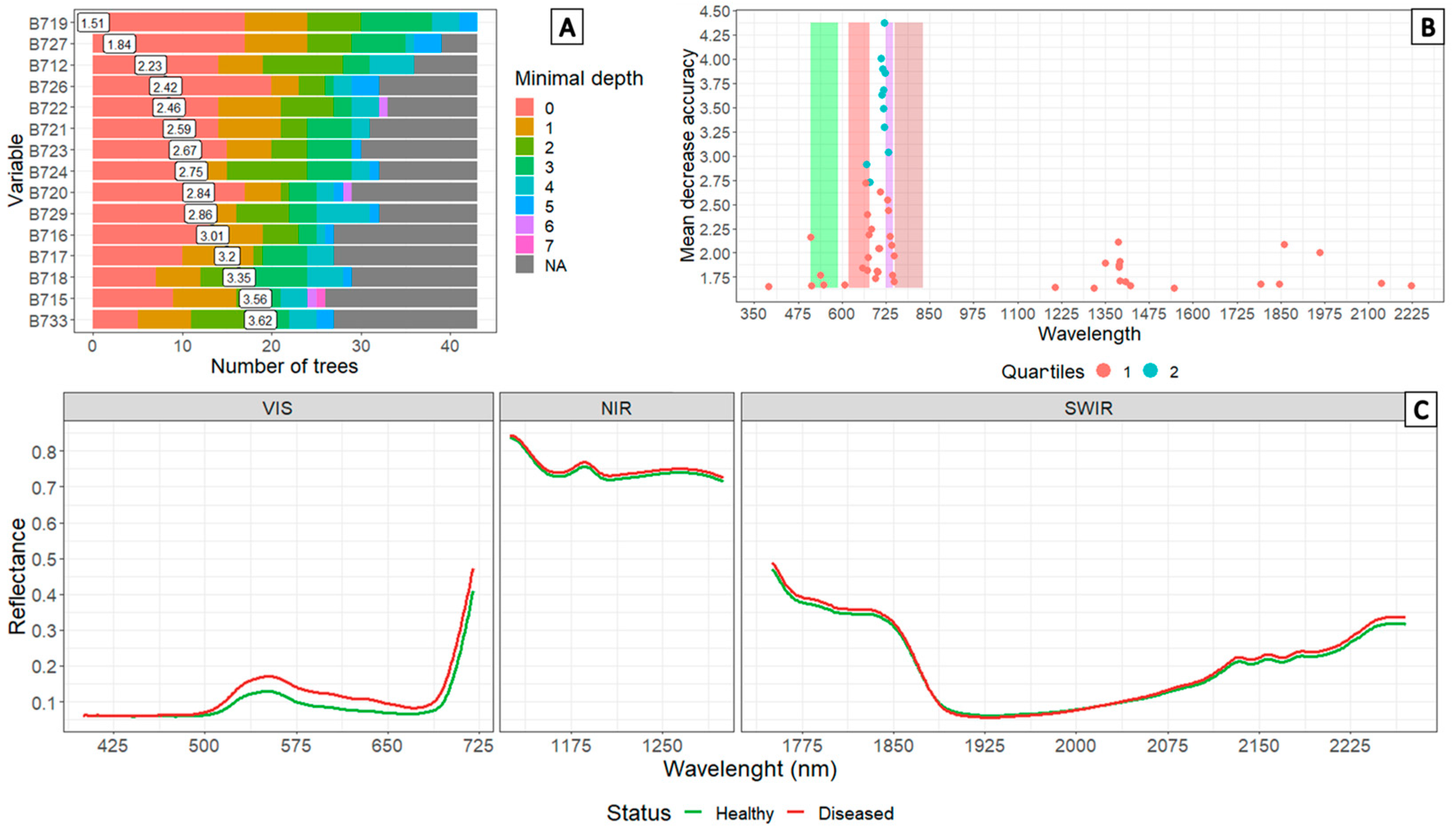The height and width of the screenshot is (835, 1456).
Task: Click the 3.62 label on B733 bar
Action: pyautogui.click(x=260, y=320)
